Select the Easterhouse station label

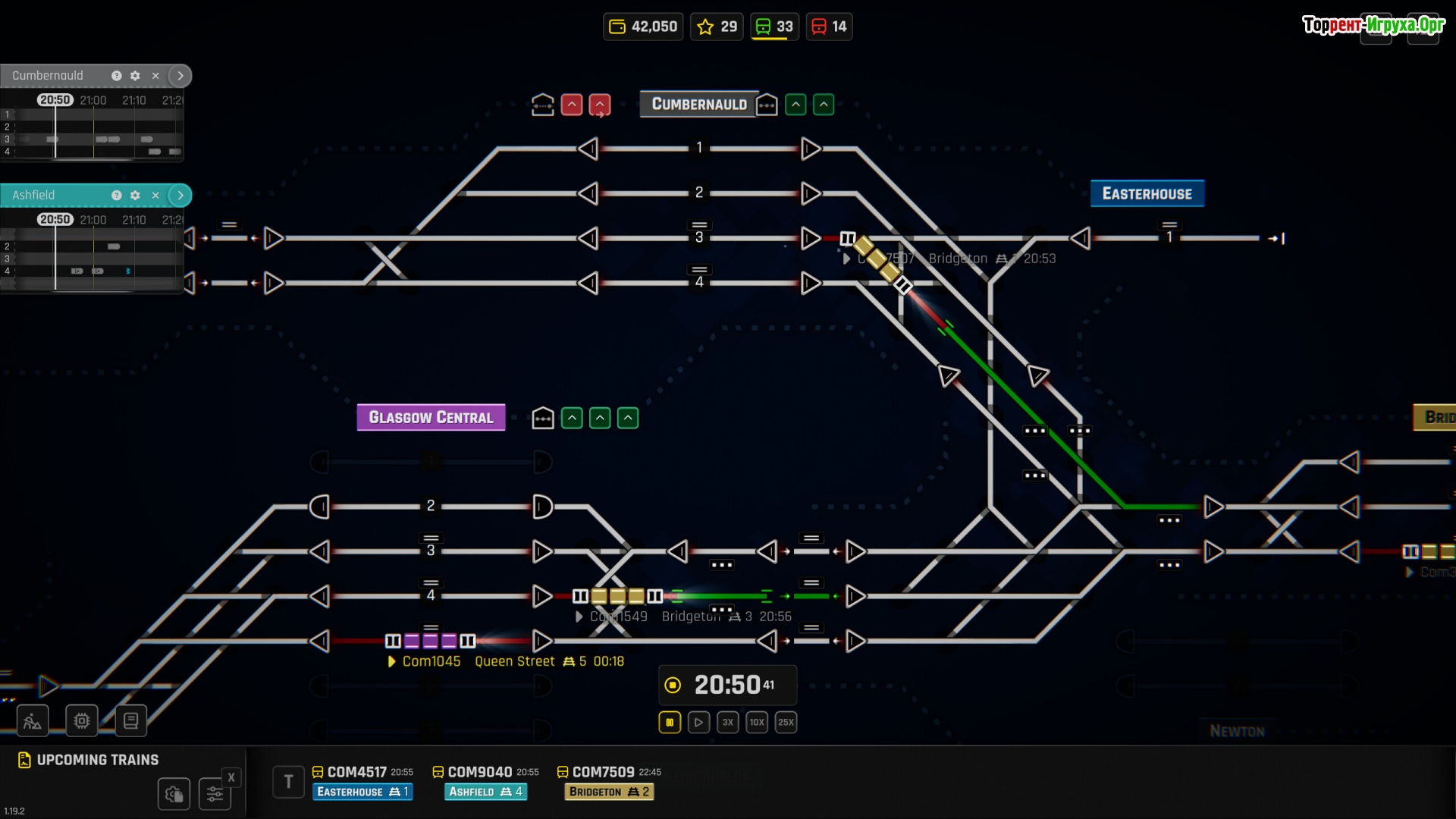[x=1147, y=193]
